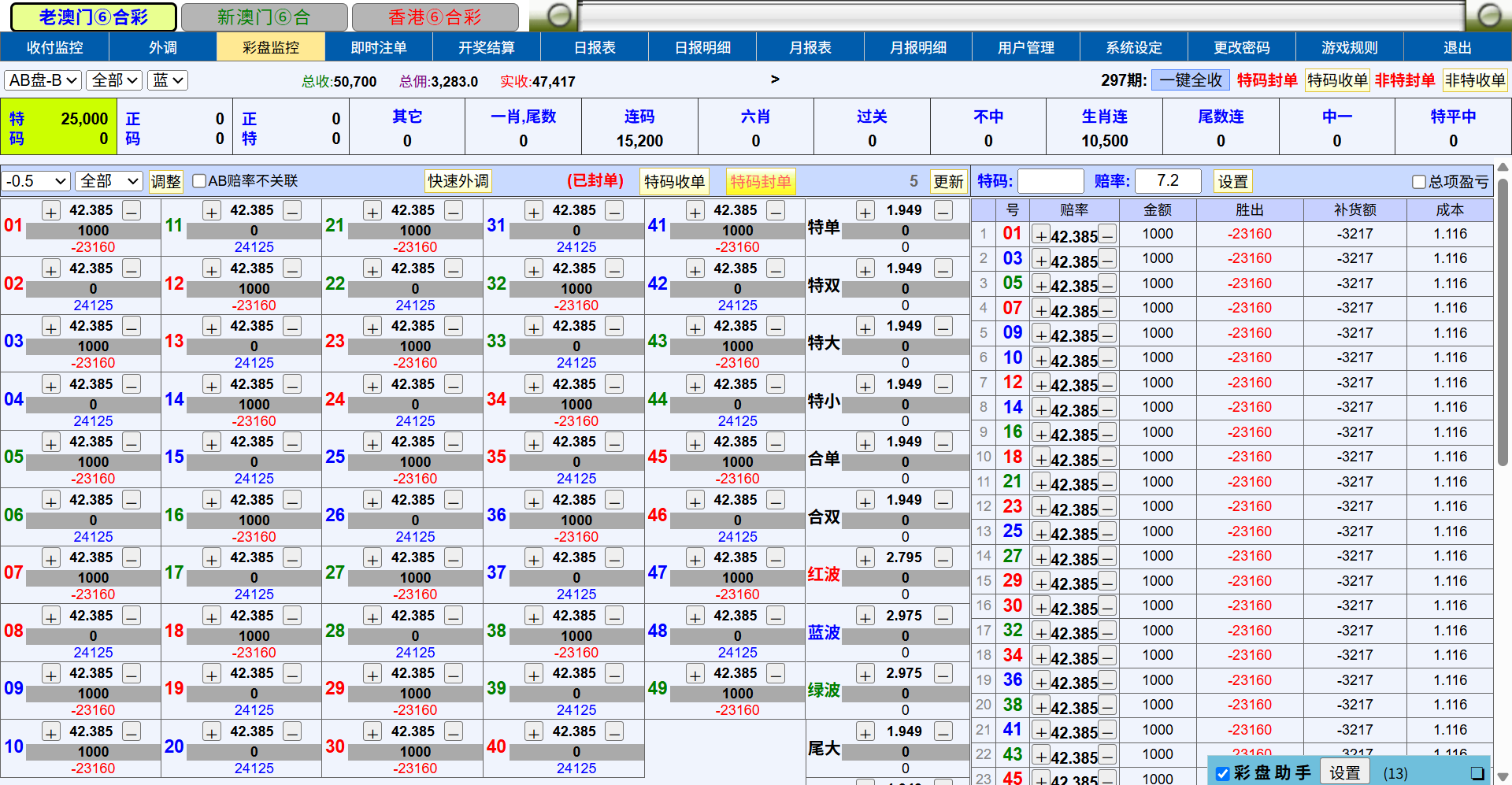
Task: Switch to the 新澳门⑥合 tab
Action: tap(264, 17)
